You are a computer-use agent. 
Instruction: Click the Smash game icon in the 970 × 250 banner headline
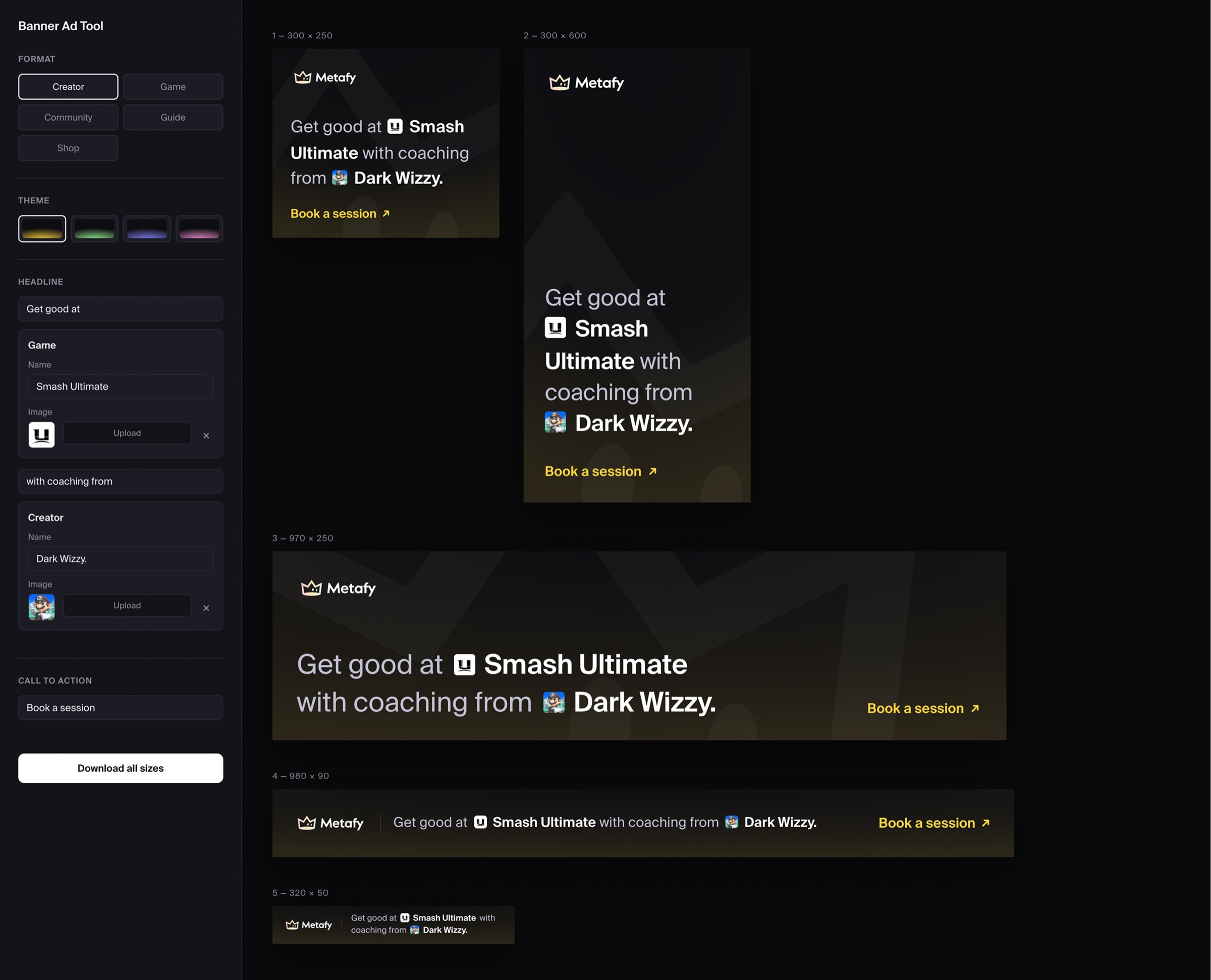[x=464, y=664]
